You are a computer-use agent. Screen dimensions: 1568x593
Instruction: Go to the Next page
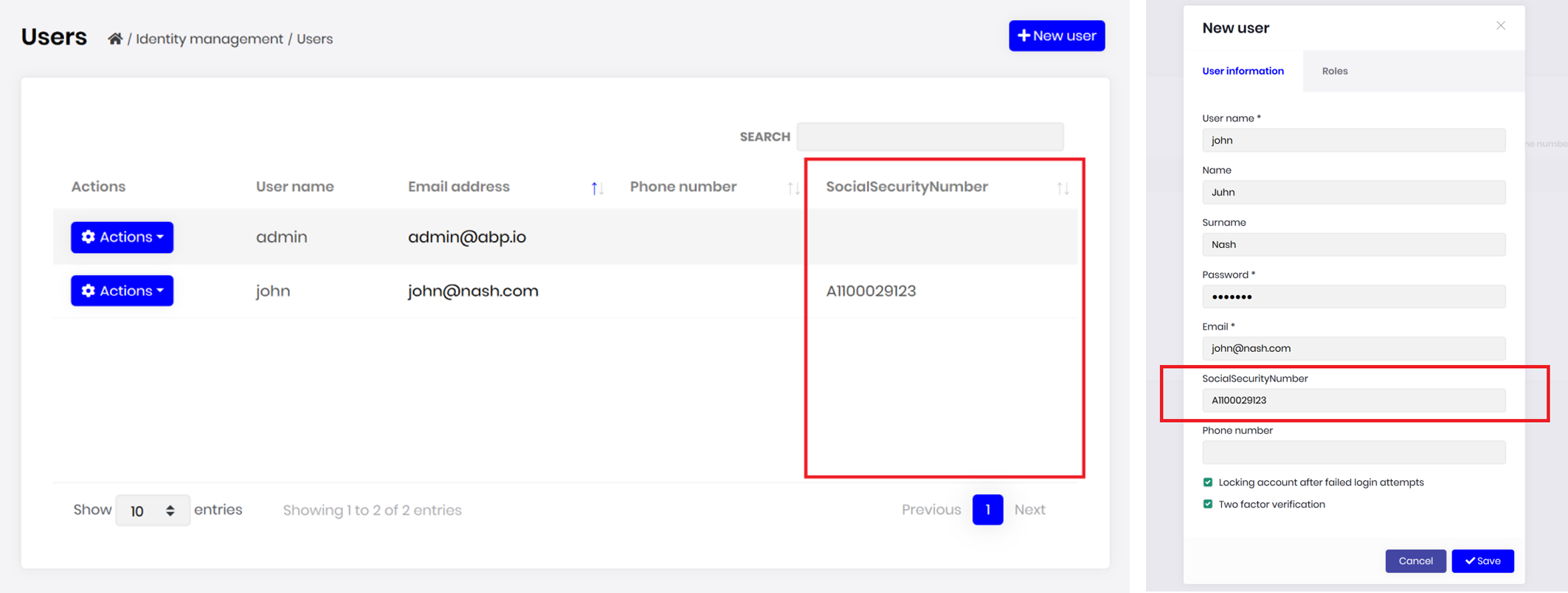(1029, 510)
